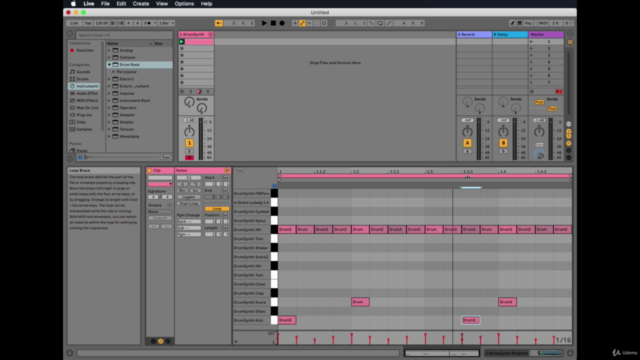Select the Sounds category
Screen dimensions: 640x360
pos(83,72)
